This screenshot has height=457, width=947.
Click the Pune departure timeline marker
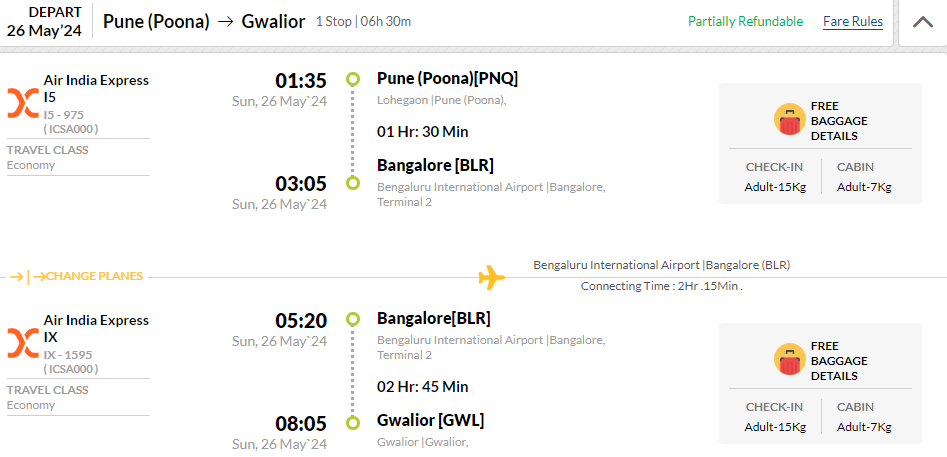(x=353, y=79)
